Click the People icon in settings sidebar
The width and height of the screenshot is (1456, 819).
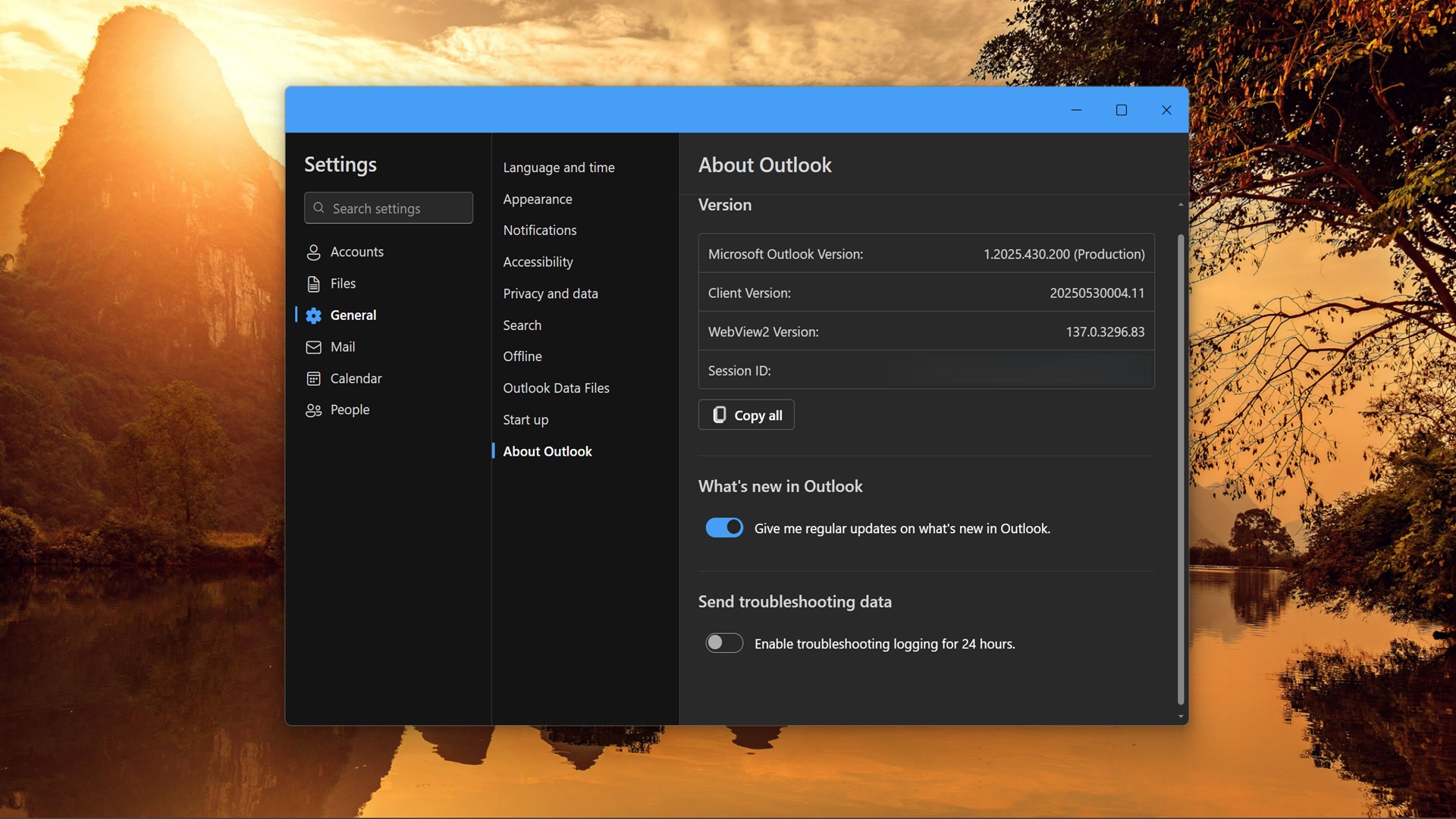coord(314,409)
